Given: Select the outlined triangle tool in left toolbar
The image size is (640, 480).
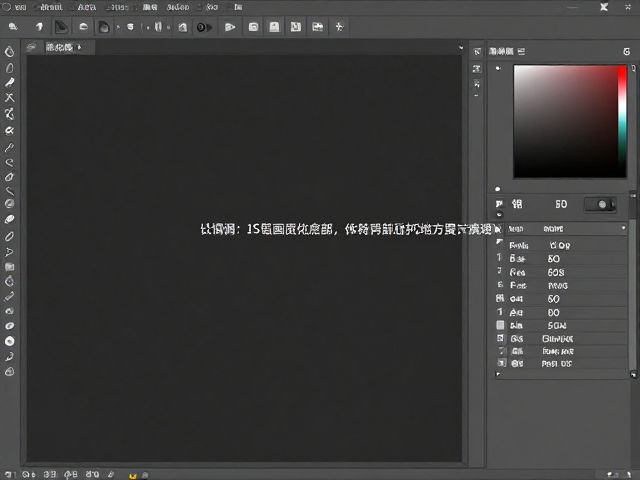Looking at the screenshot, I should pyautogui.click(x=9, y=252).
